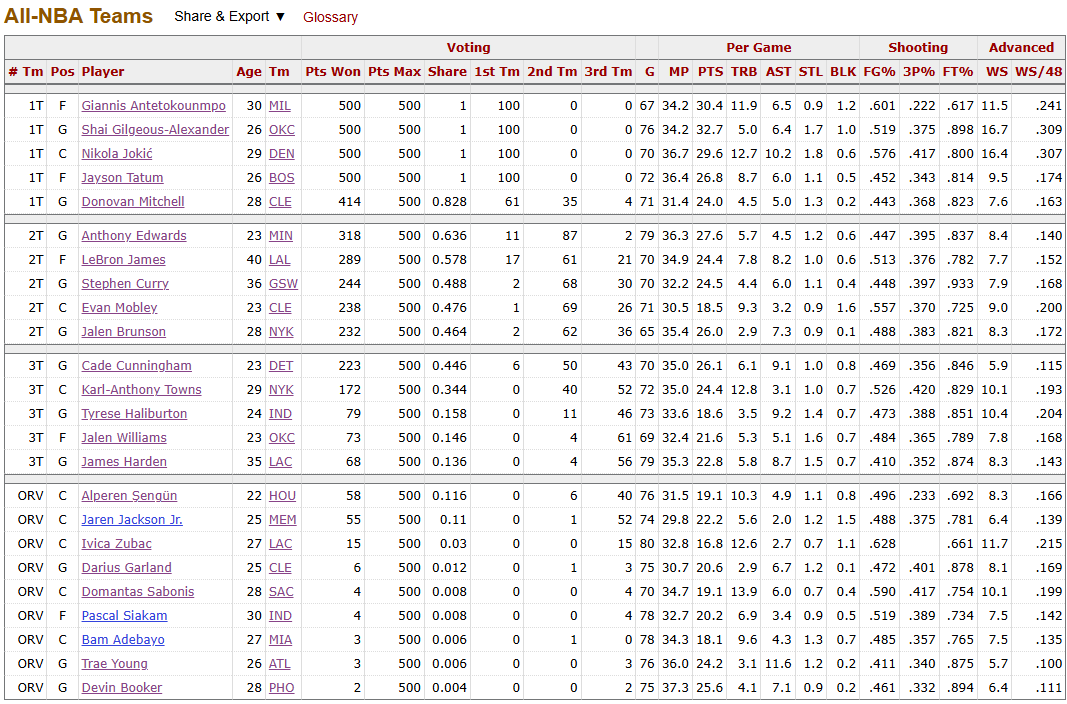This screenshot has width=1067, height=704.
Task: Sort table by 1st Tm votes
Action: pyautogui.click(x=497, y=71)
